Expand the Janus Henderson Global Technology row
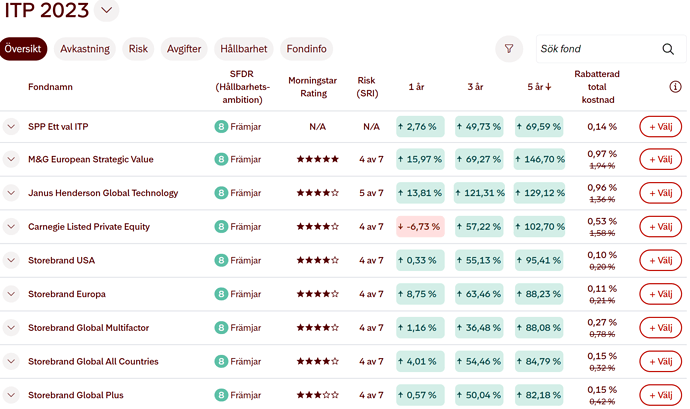Image resolution: width=690 pixels, height=409 pixels. [11, 193]
